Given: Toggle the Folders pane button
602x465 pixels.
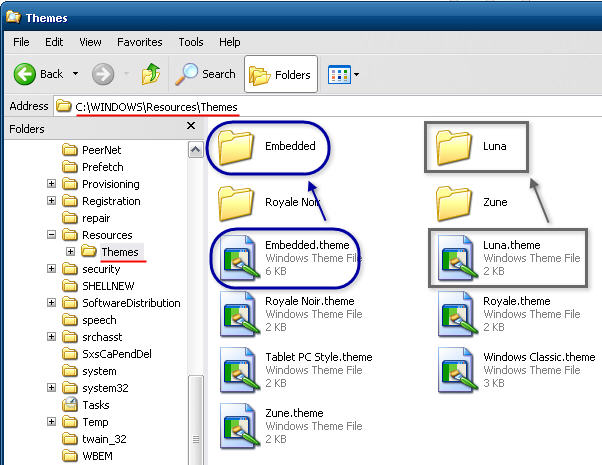Looking at the screenshot, I should (281, 74).
